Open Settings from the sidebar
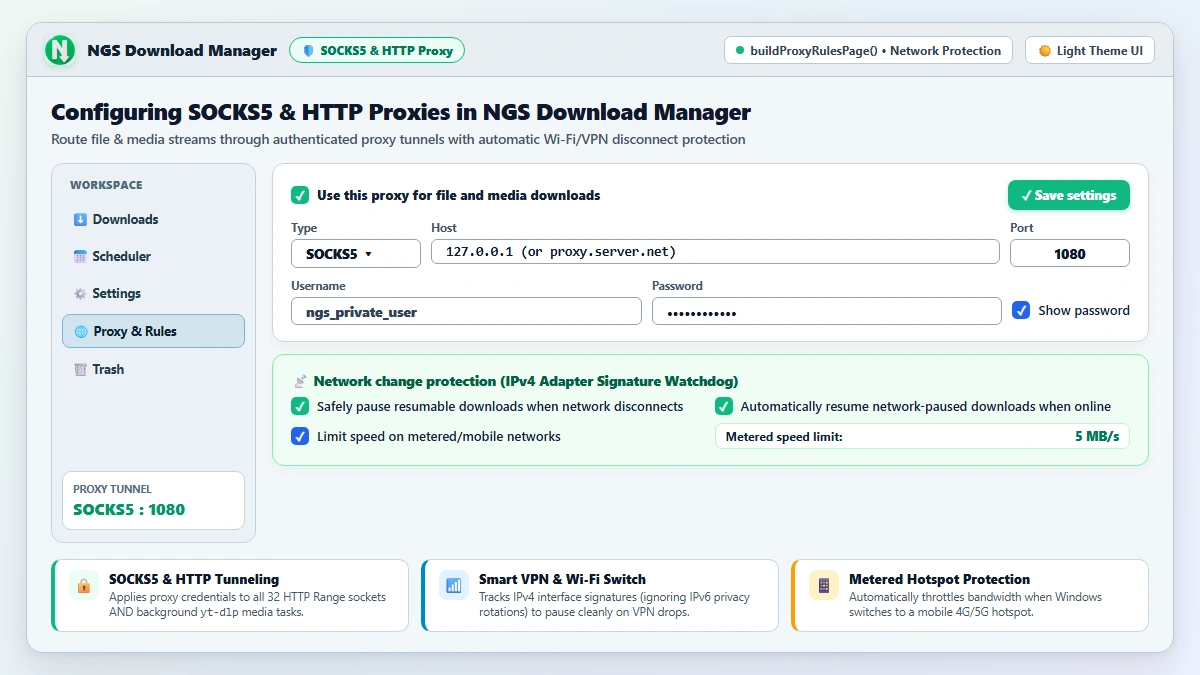This screenshot has height=675, width=1200. click(153, 293)
